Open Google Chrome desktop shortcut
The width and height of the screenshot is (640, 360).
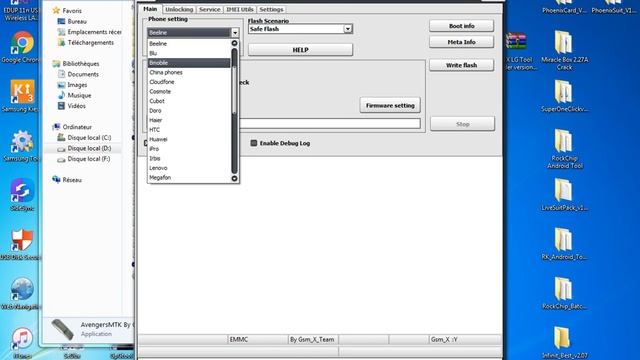point(22,43)
